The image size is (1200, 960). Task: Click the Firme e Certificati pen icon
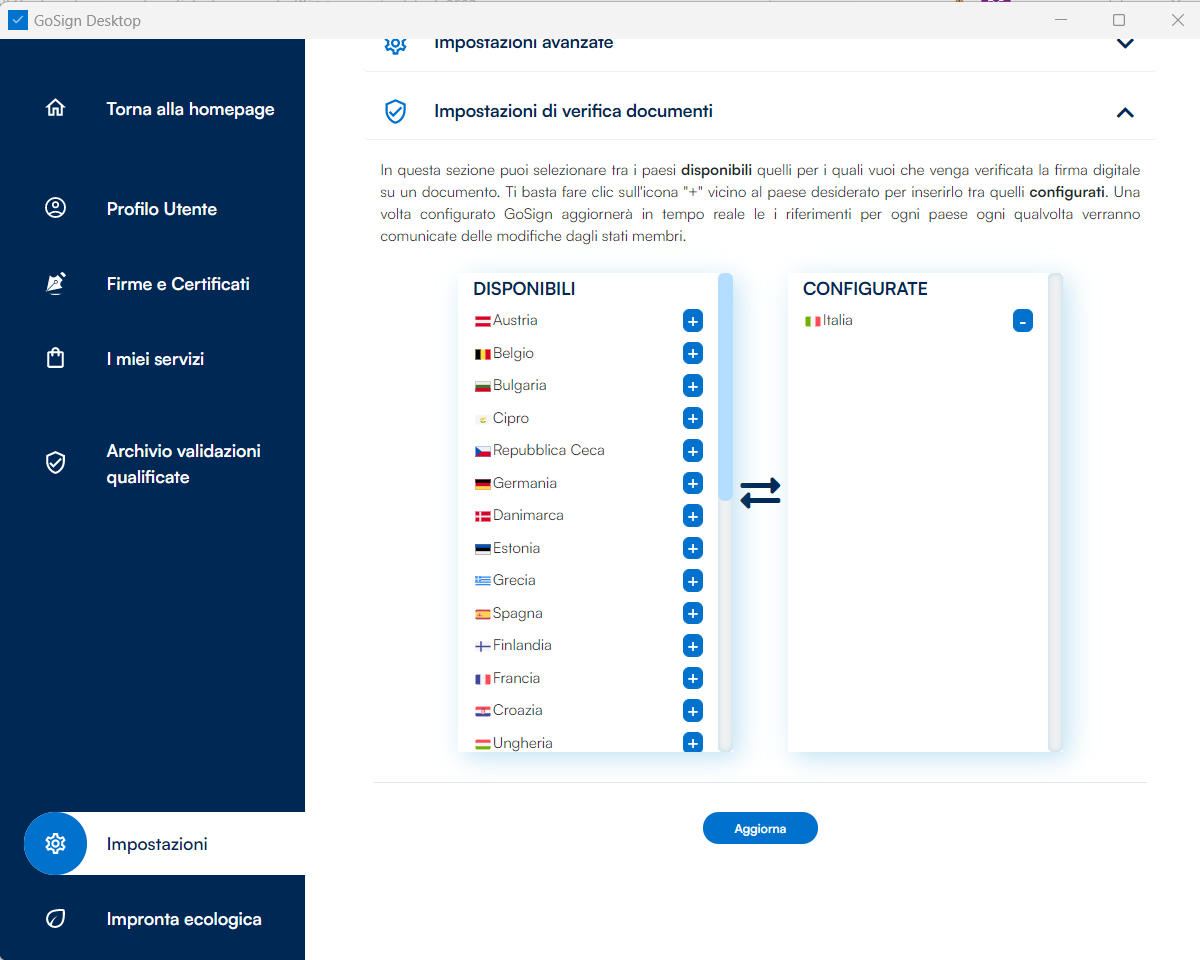click(56, 283)
